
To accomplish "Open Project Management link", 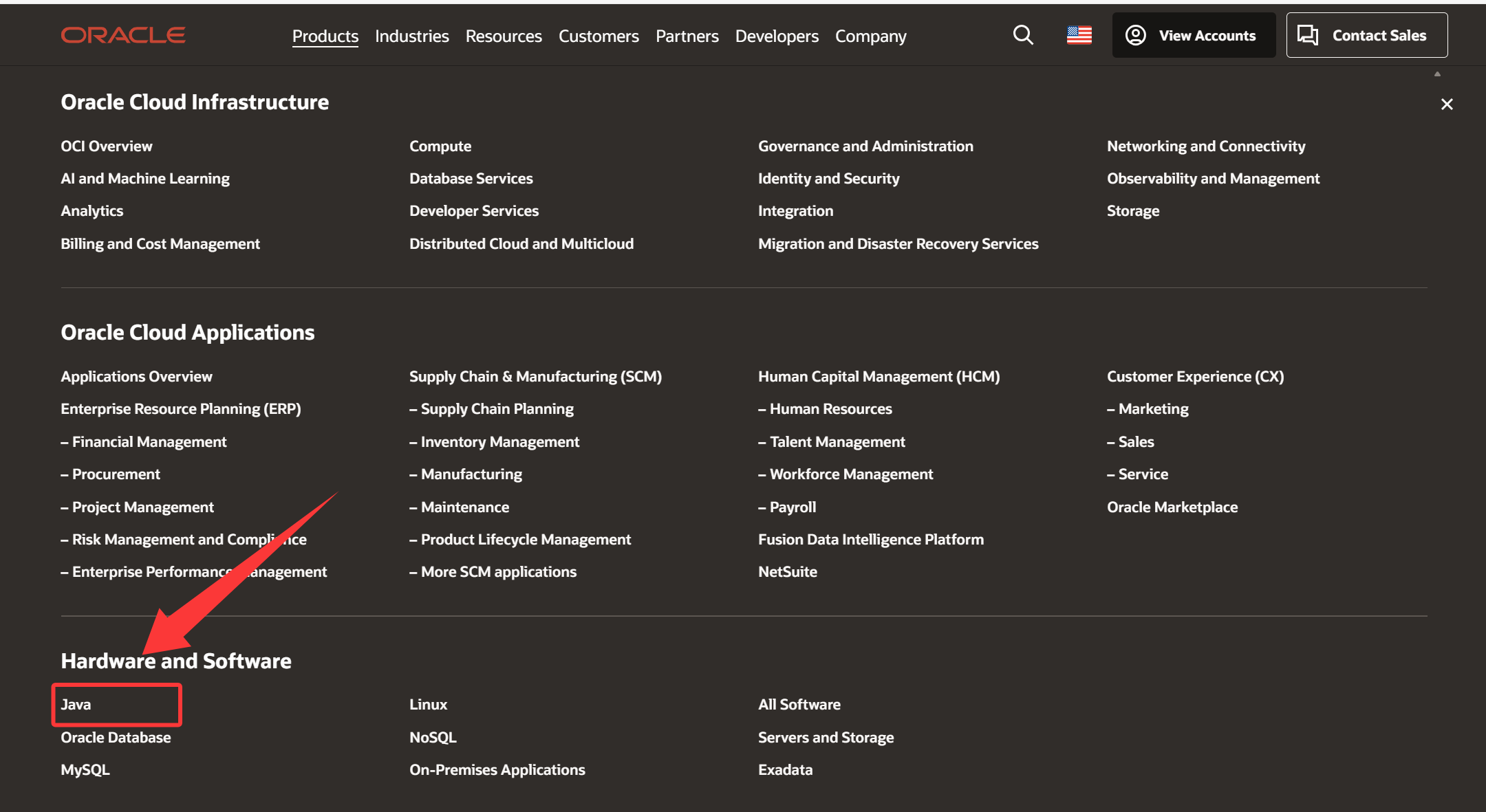I will tap(138, 507).
